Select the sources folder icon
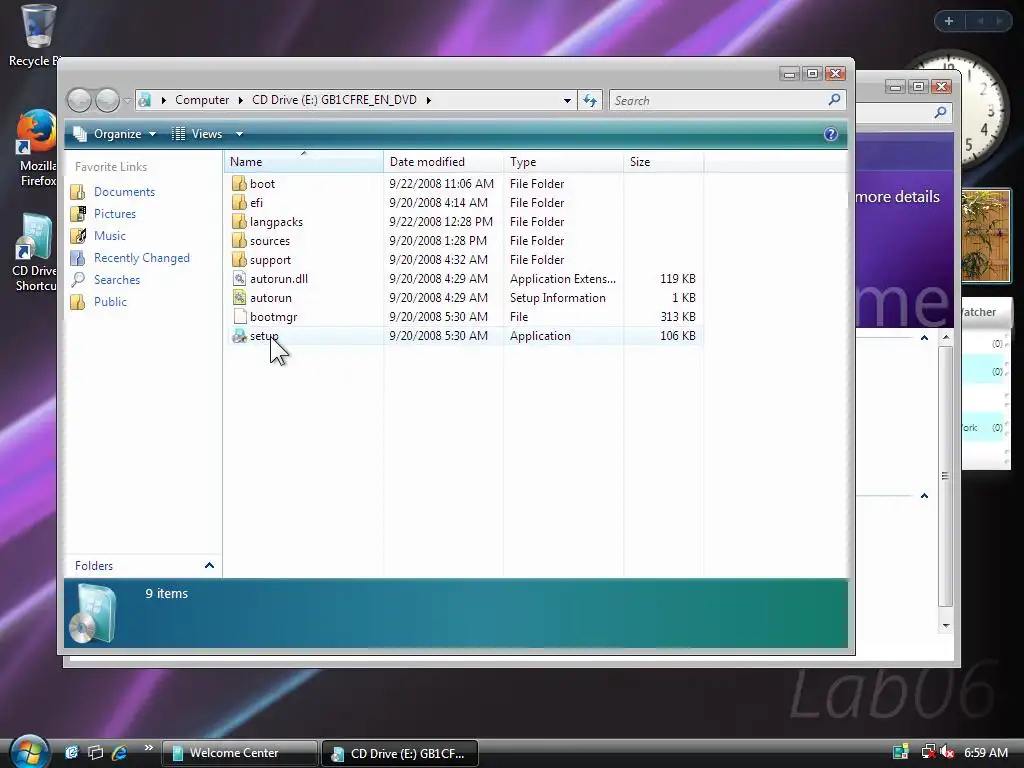The width and height of the screenshot is (1024, 768). (x=239, y=240)
